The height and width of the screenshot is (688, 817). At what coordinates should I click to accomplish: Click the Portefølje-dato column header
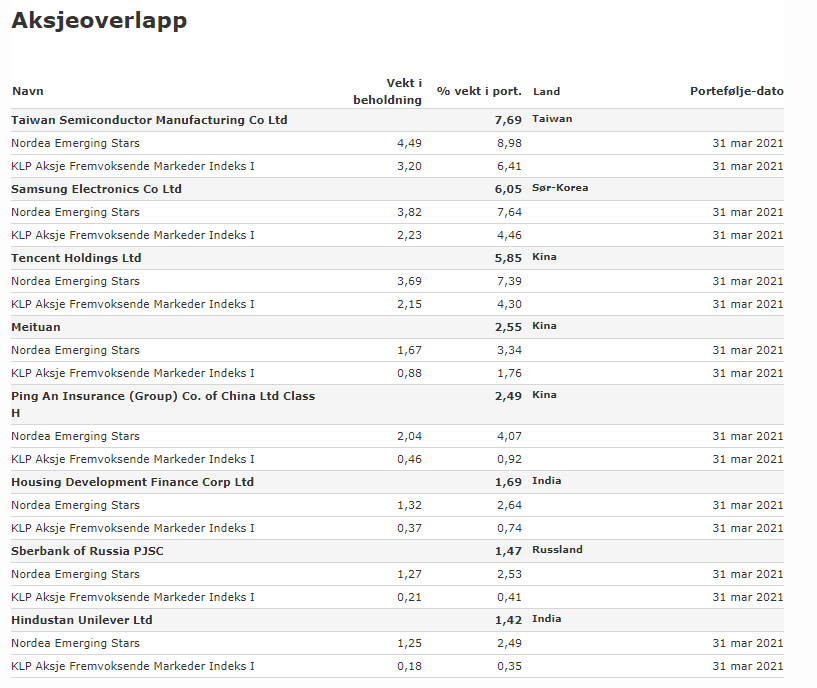tap(737, 91)
